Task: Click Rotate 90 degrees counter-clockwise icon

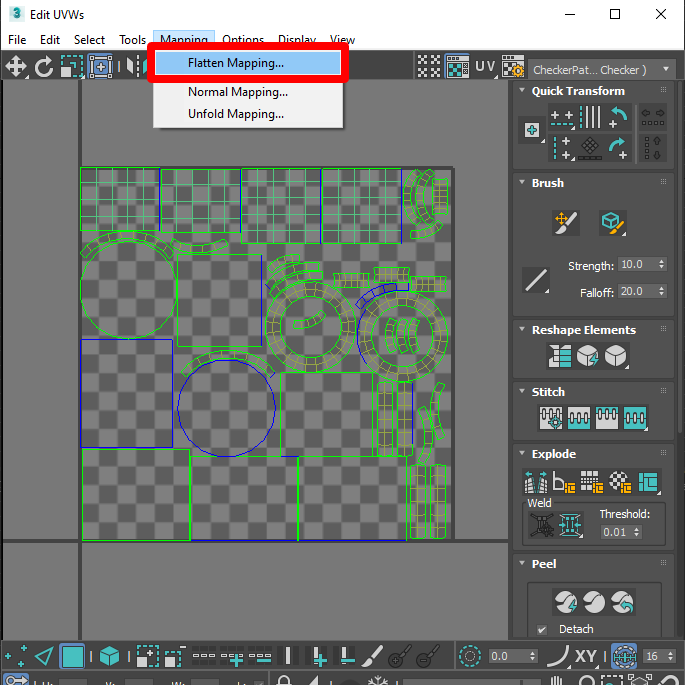Action: coord(618,118)
